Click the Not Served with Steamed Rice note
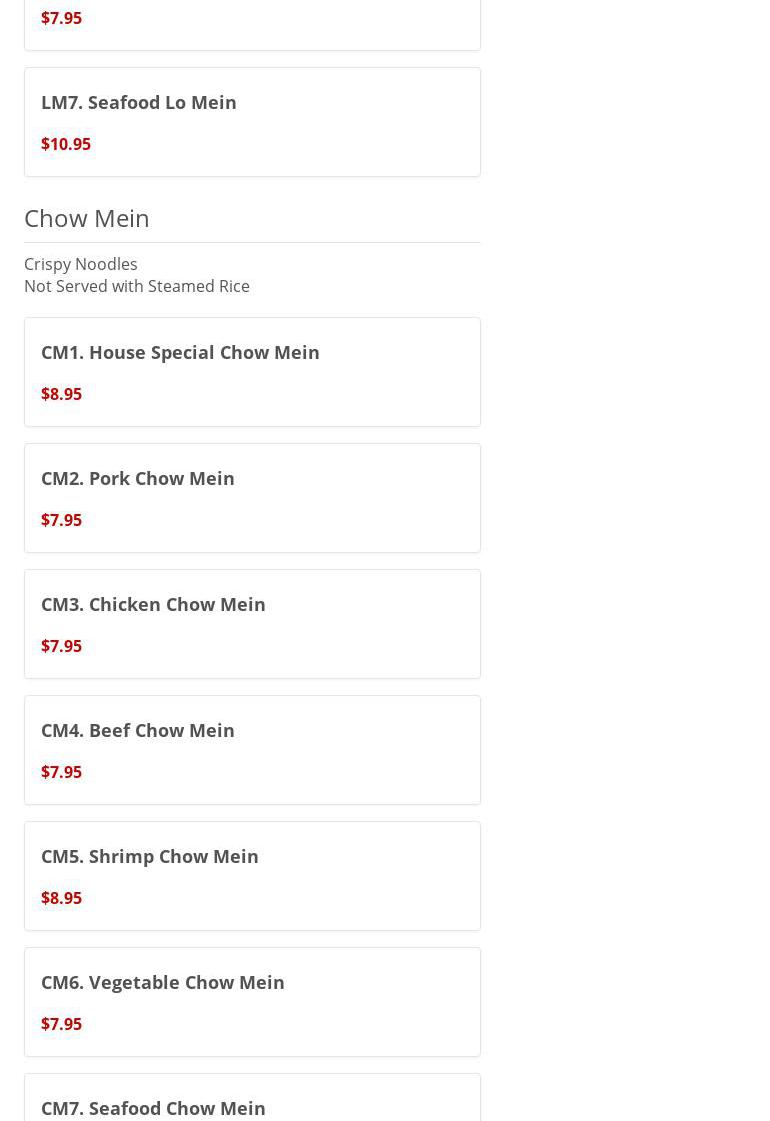770x1121 pixels. tap(137, 286)
